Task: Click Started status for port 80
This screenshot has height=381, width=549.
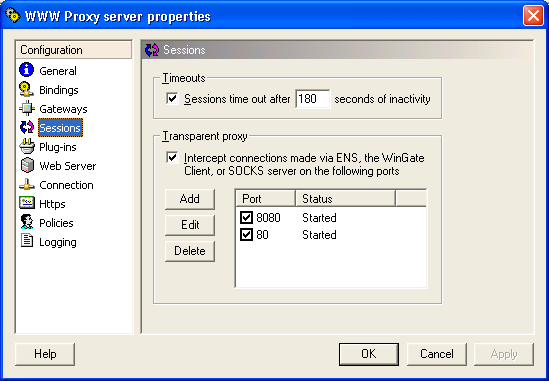Action: pos(319,234)
